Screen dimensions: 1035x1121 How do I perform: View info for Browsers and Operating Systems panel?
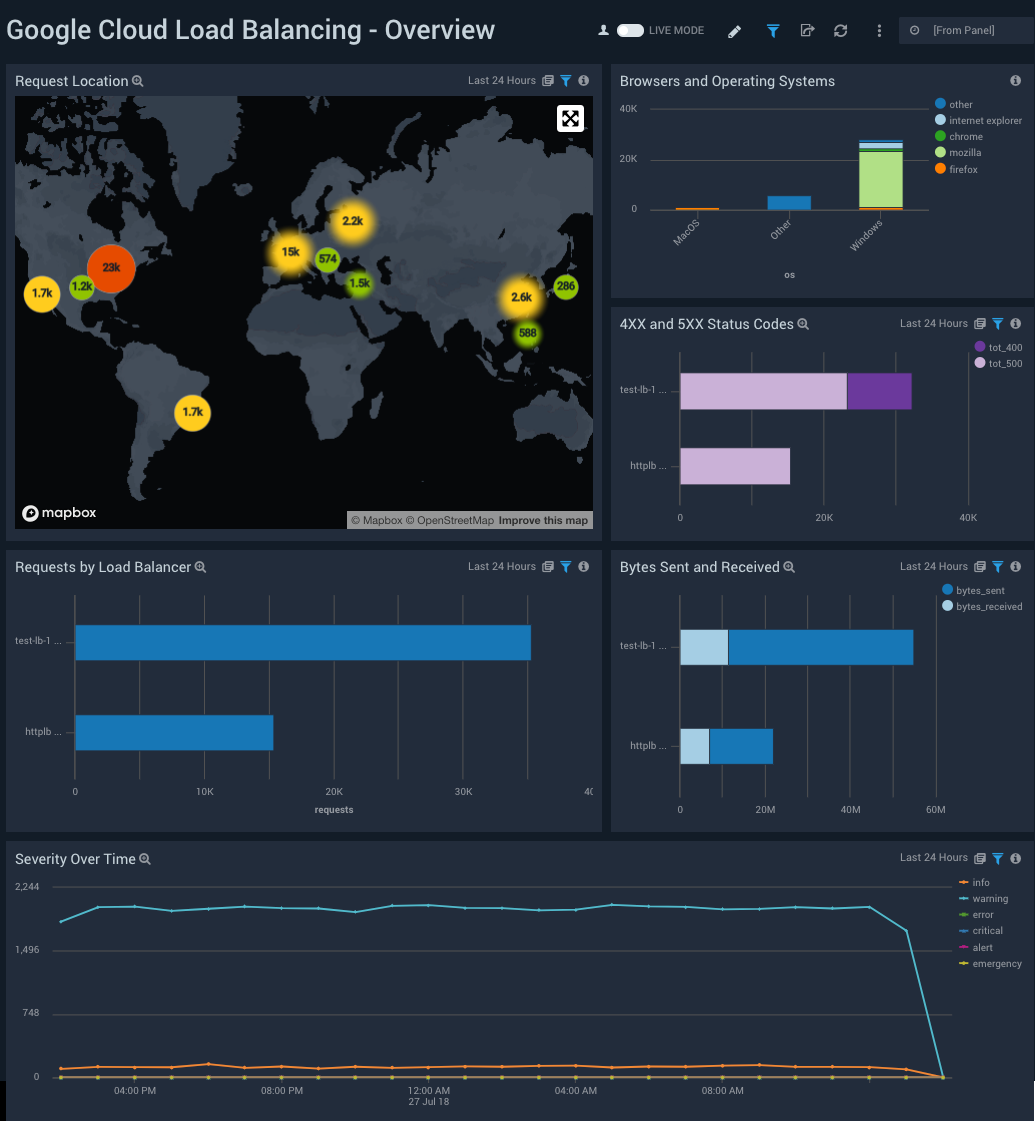tap(1016, 81)
